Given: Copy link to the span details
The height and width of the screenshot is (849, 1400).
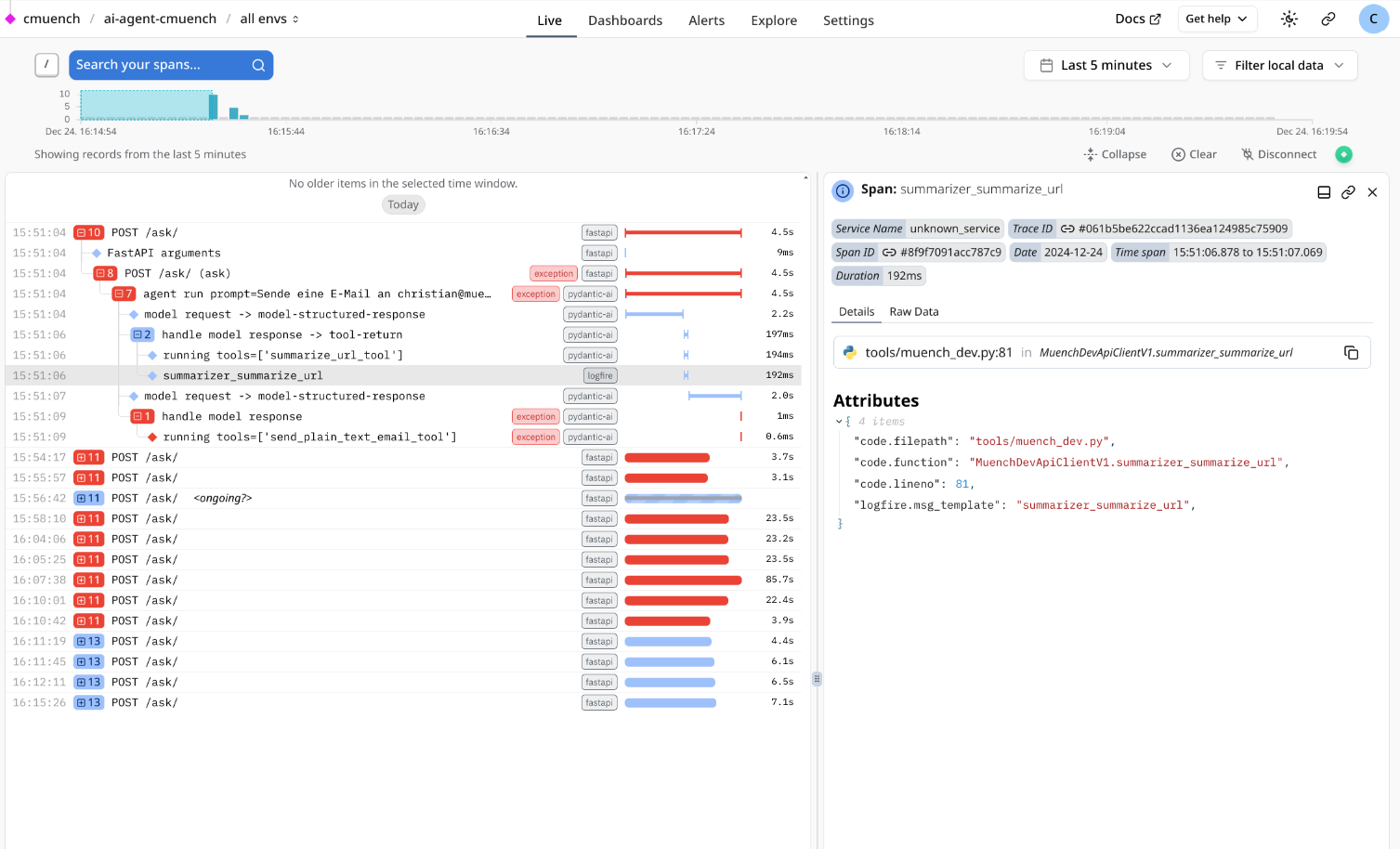Looking at the screenshot, I should tap(1348, 192).
